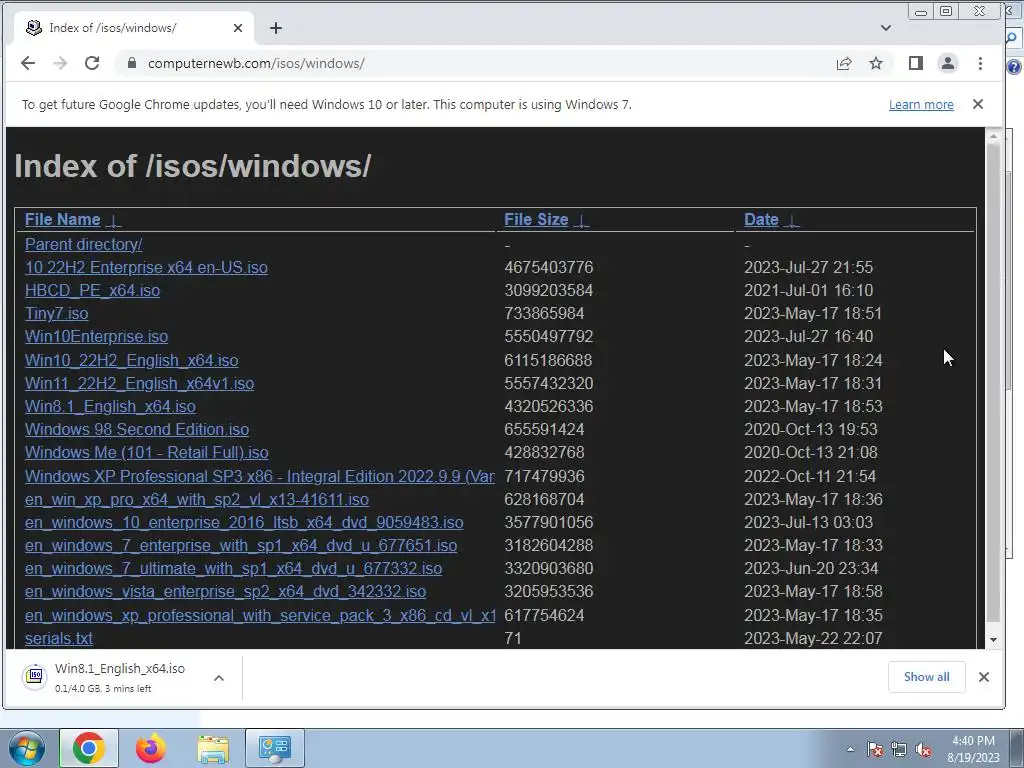View site security lock information
Image resolution: width=1024 pixels, height=768 pixels.
(x=132, y=63)
